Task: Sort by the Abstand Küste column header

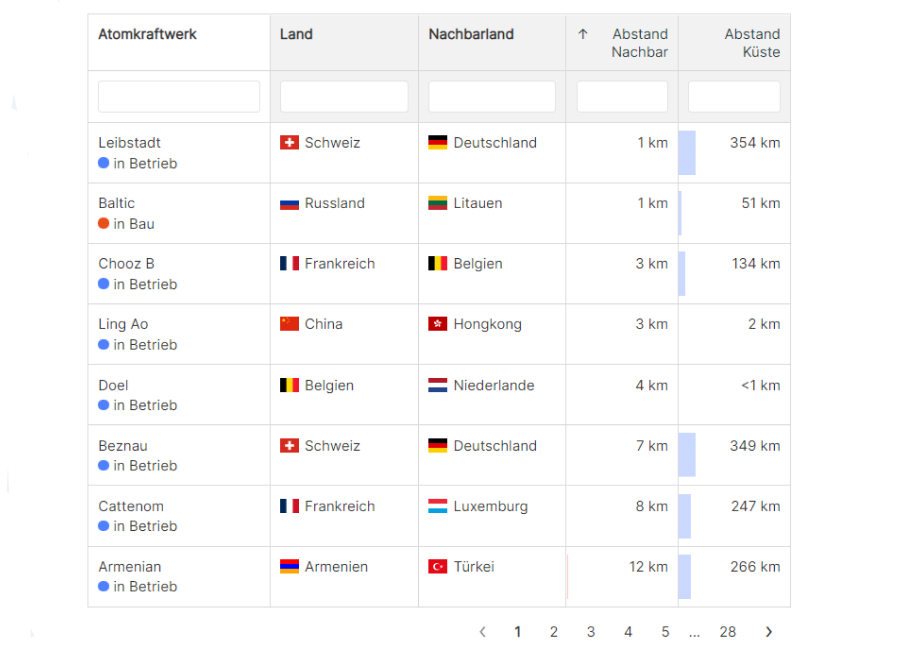Action: (x=751, y=42)
